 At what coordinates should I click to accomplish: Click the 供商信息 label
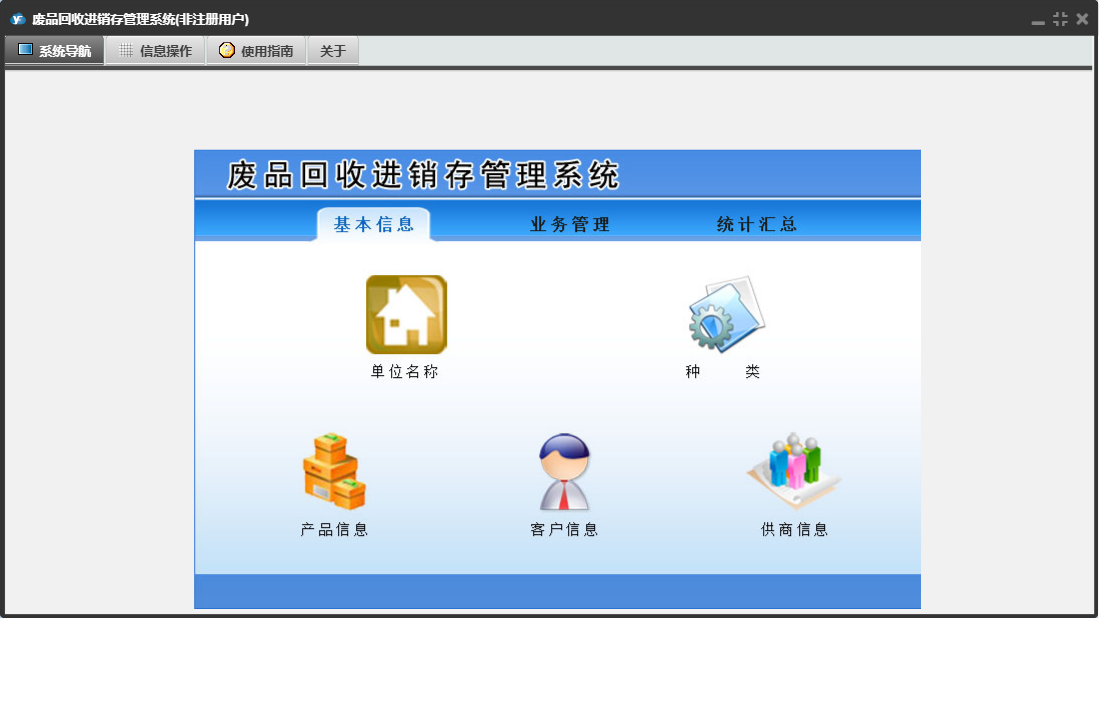pyautogui.click(x=795, y=530)
